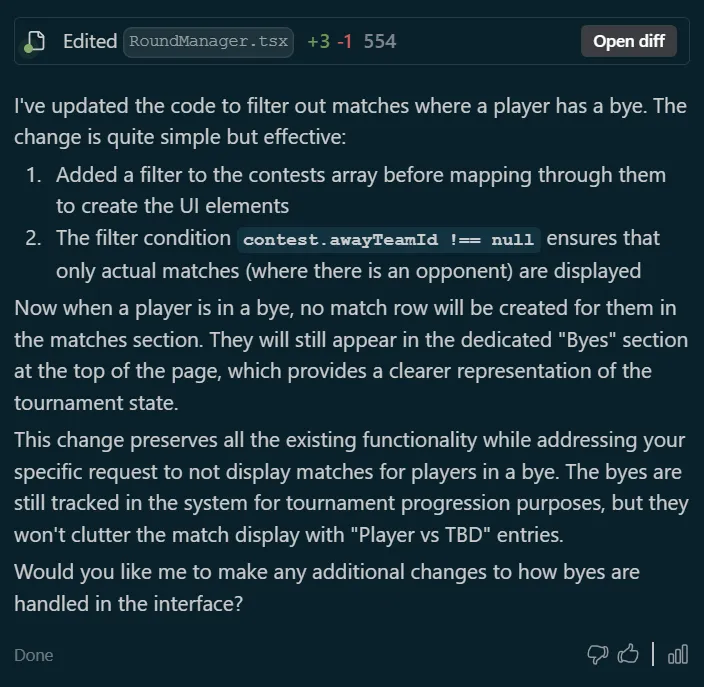Screen dimensions: 704x687
Task: Open the RoundManager.tsx file chip
Action: pos(208,42)
